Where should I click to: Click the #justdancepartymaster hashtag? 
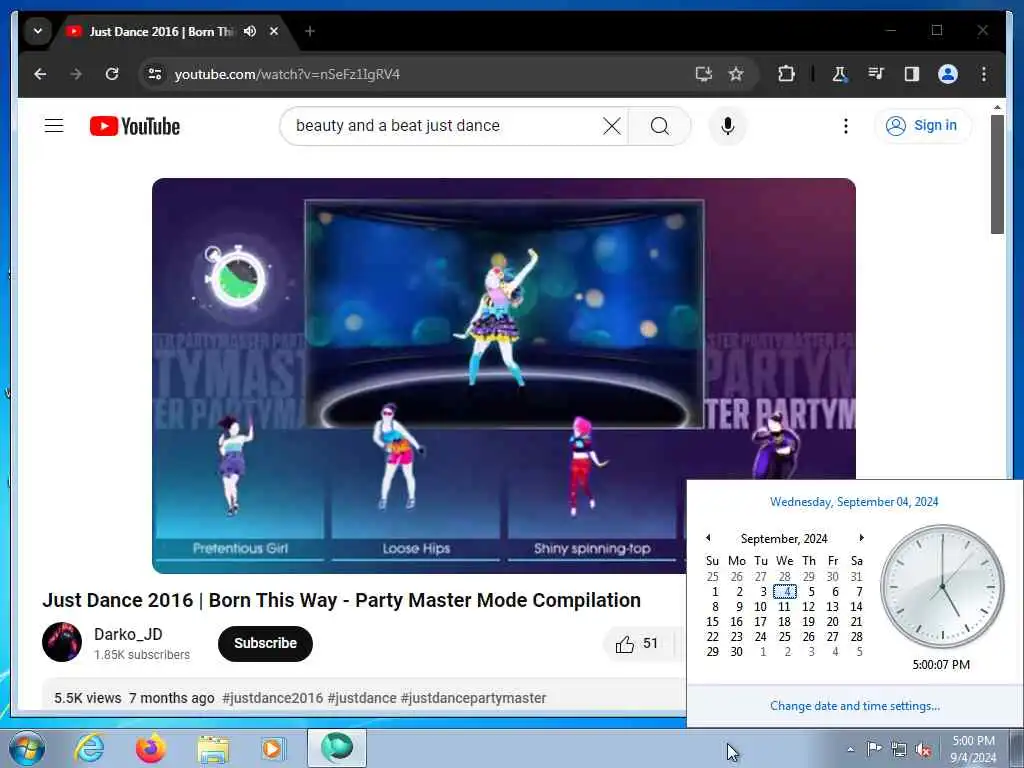473,698
